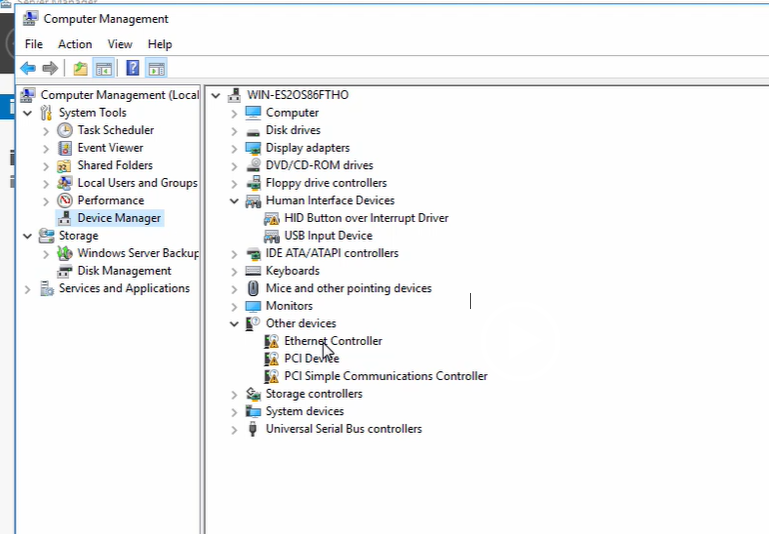
Task: Click the System Tools wrench icon
Action: point(46,113)
